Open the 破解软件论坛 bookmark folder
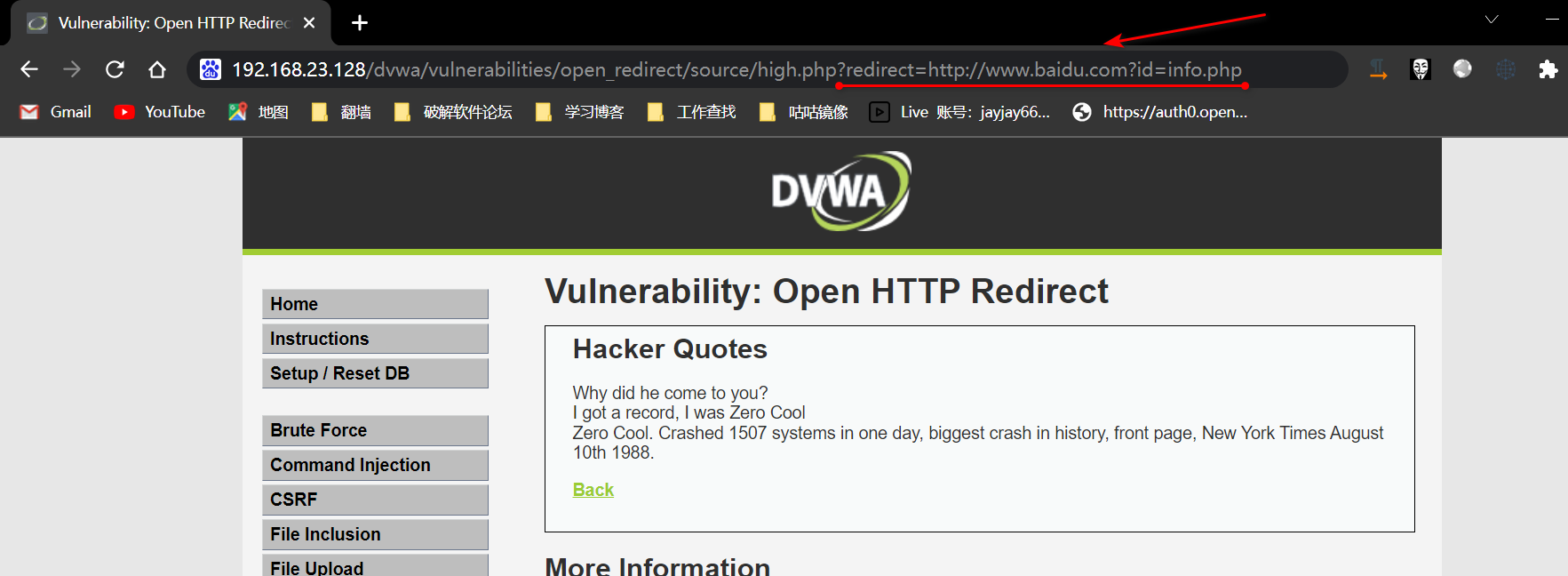 pos(453,112)
